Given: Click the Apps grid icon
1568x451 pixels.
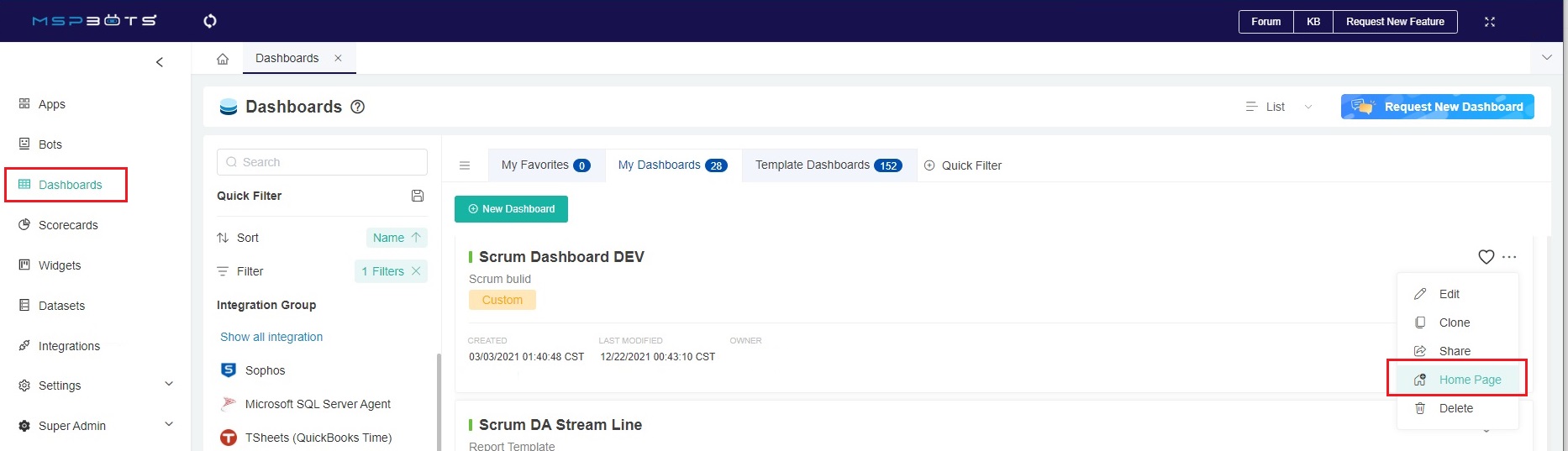Looking at the screenshot, I should (x=24, y=103).
